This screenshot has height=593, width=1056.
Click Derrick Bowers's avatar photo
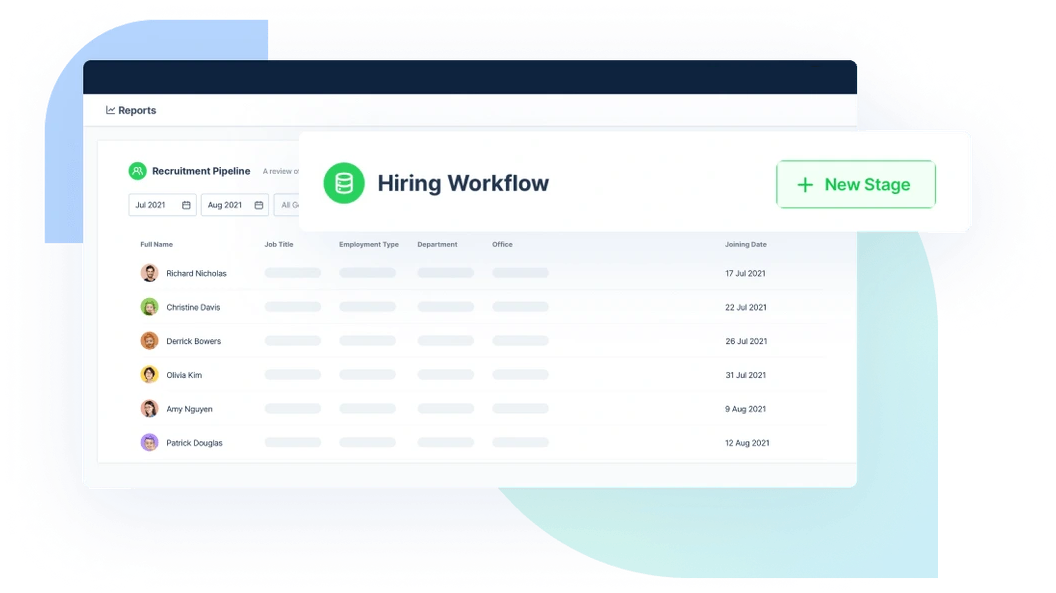pos(149,340)
